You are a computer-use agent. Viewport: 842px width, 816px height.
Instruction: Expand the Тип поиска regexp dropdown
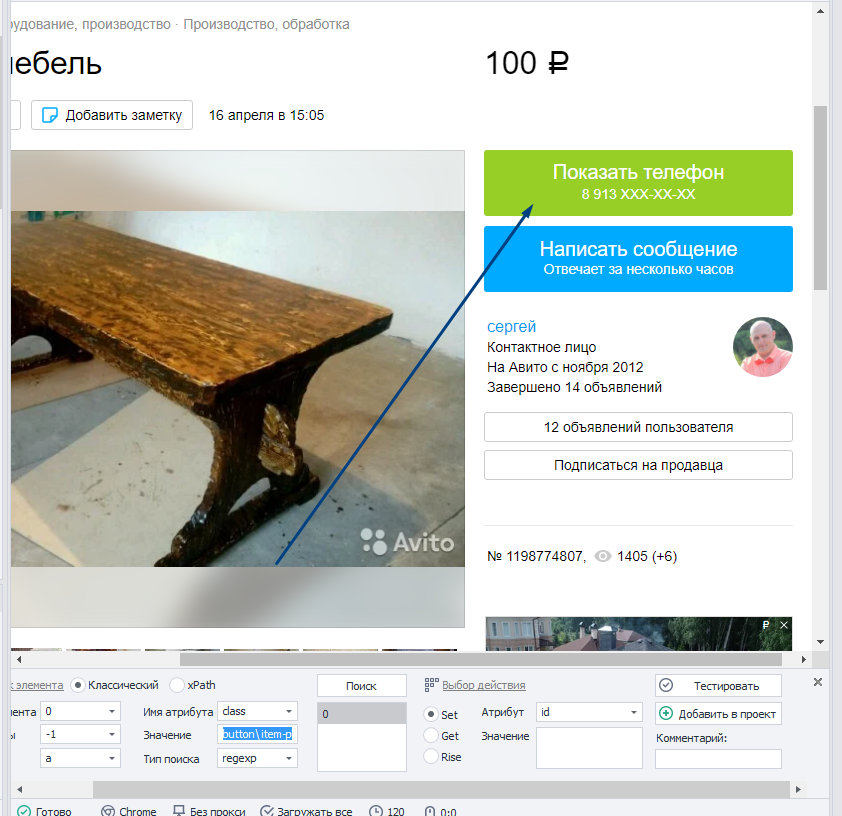tap(288, 758)
